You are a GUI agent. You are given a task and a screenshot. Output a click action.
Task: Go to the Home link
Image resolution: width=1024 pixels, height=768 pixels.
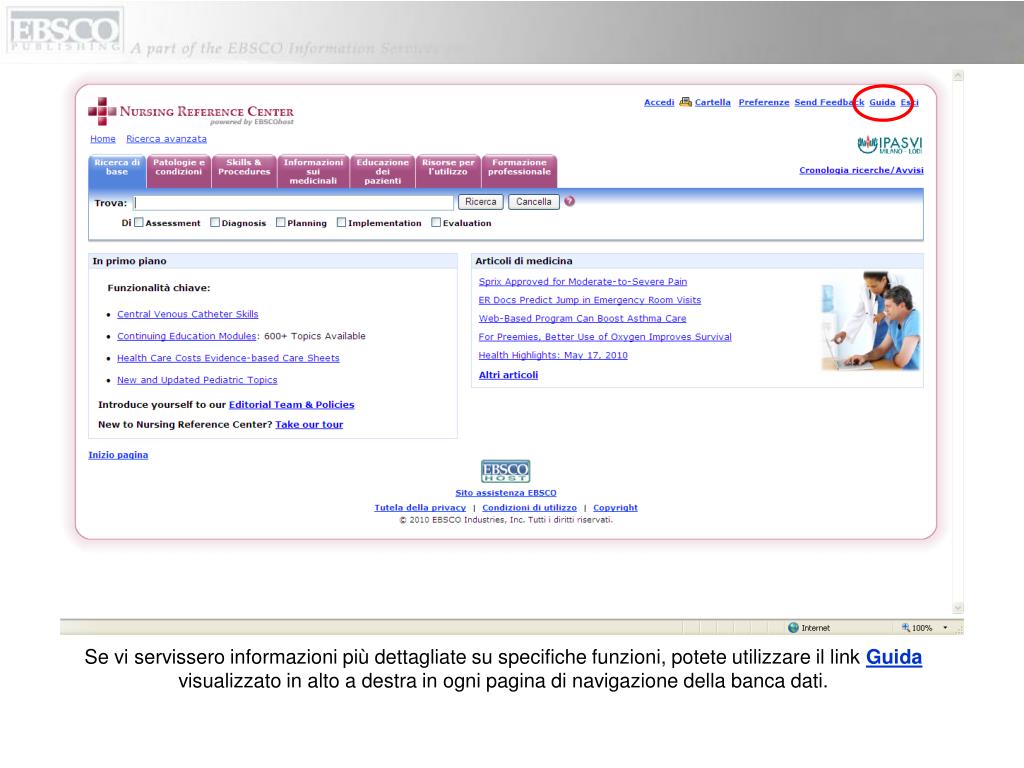click(x=103, y=139)
